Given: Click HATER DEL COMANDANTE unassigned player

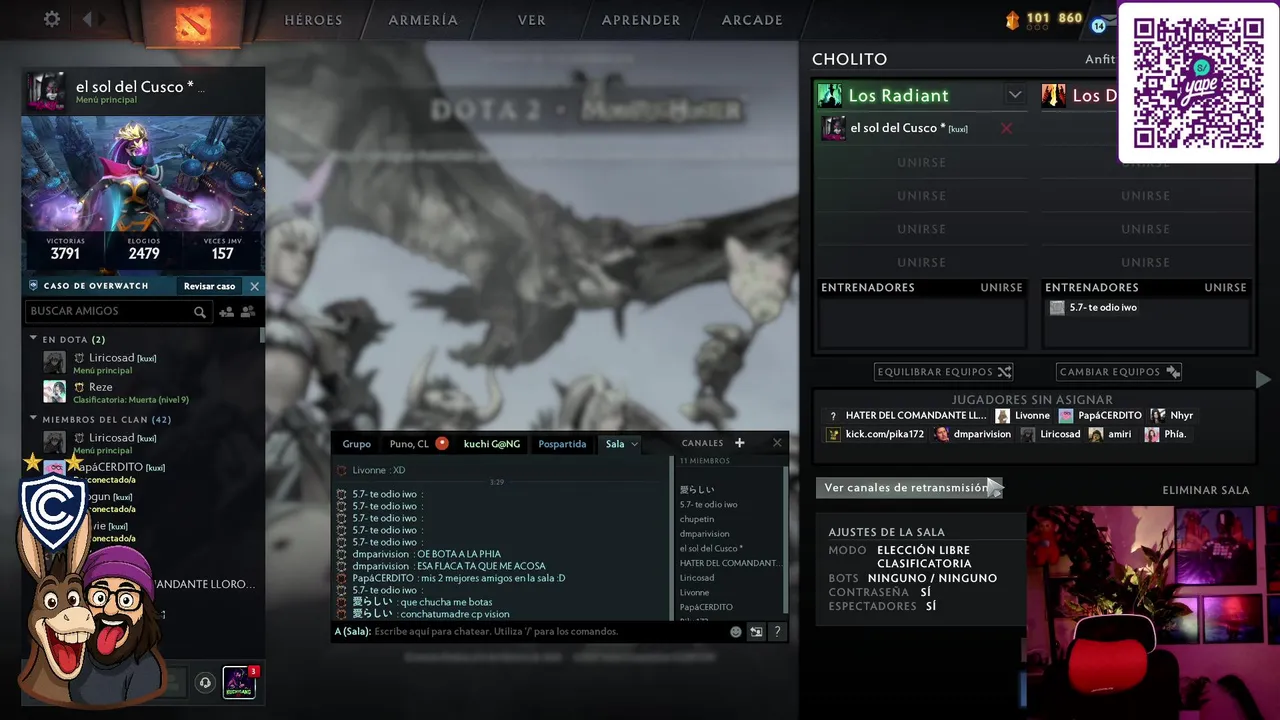Looking at the screenshot, I should (907, 415).
